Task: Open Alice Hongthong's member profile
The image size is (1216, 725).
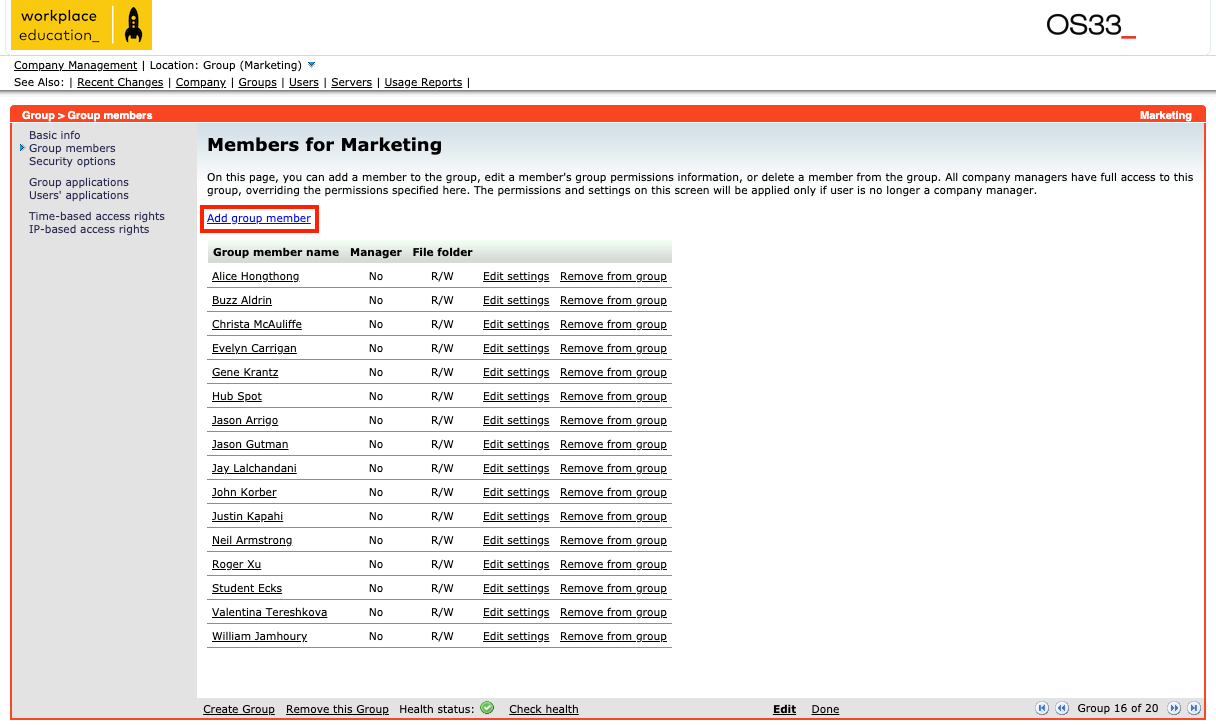Action: 256,276
